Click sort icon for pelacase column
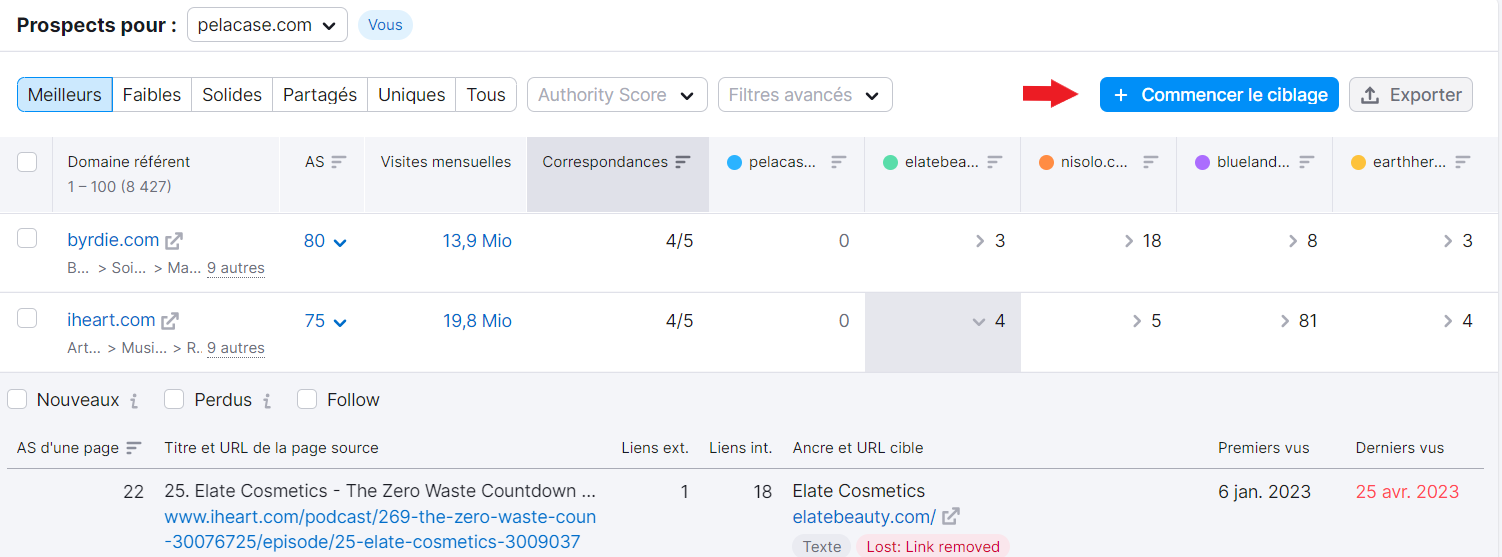The width and height of the screenshot is (1502, 557). (839, 162)
